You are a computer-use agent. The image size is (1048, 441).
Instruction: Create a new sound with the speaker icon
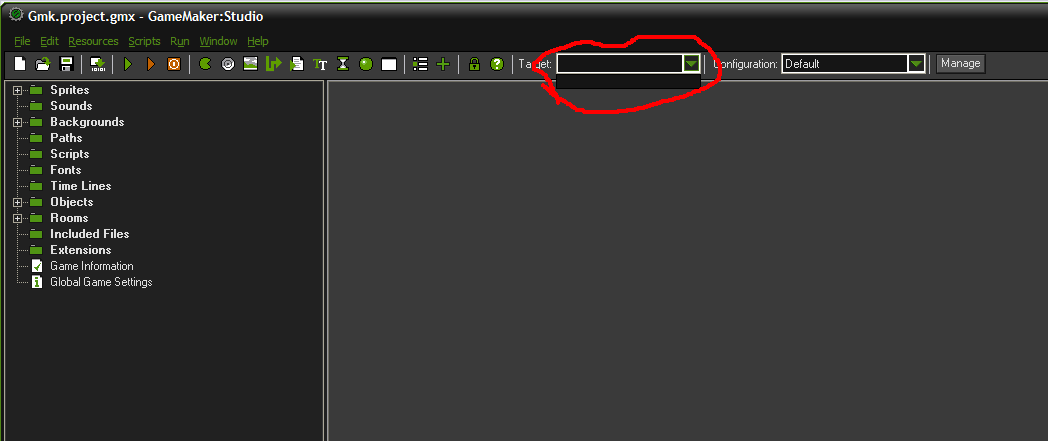point(228,64)
